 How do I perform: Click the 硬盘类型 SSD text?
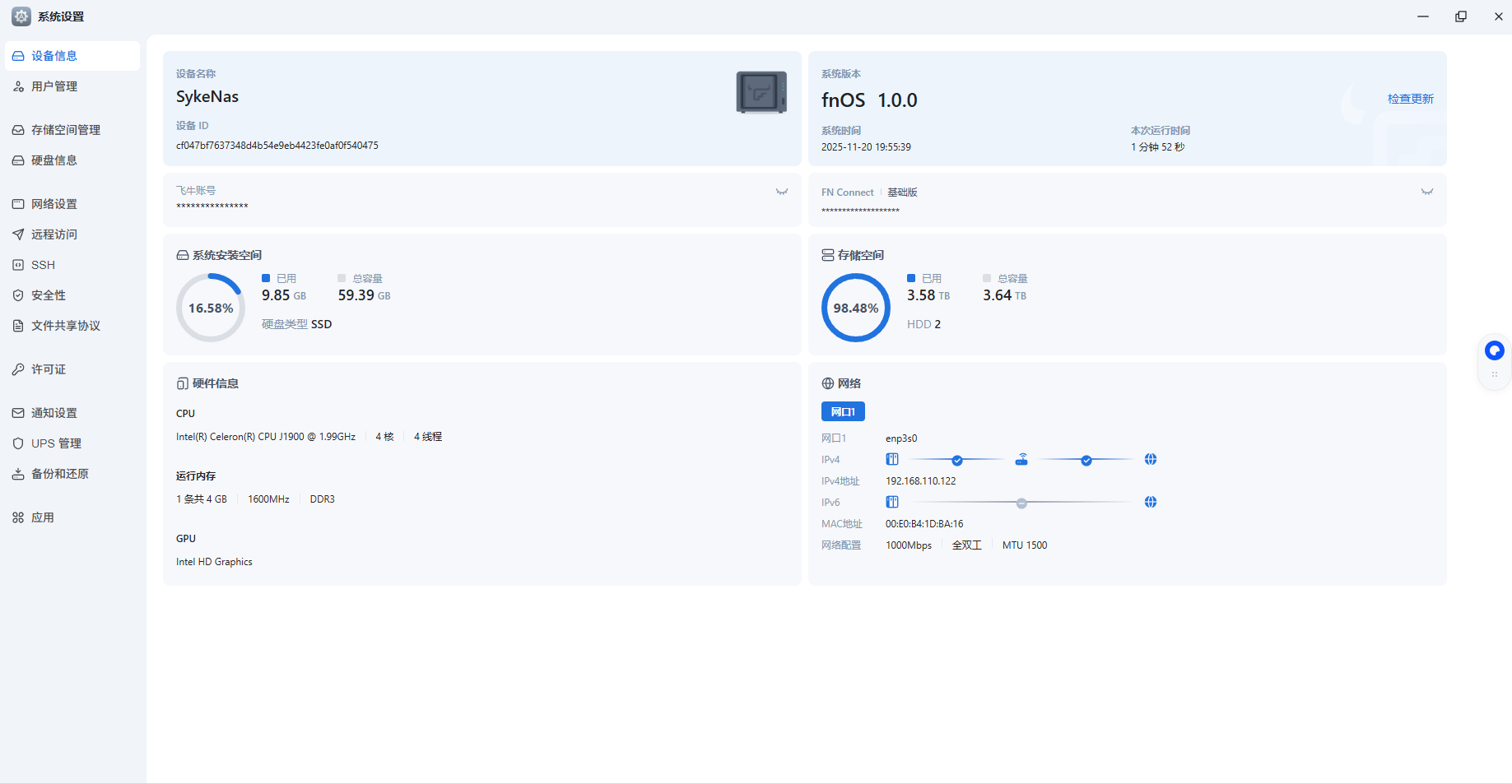tap(297, 324)
